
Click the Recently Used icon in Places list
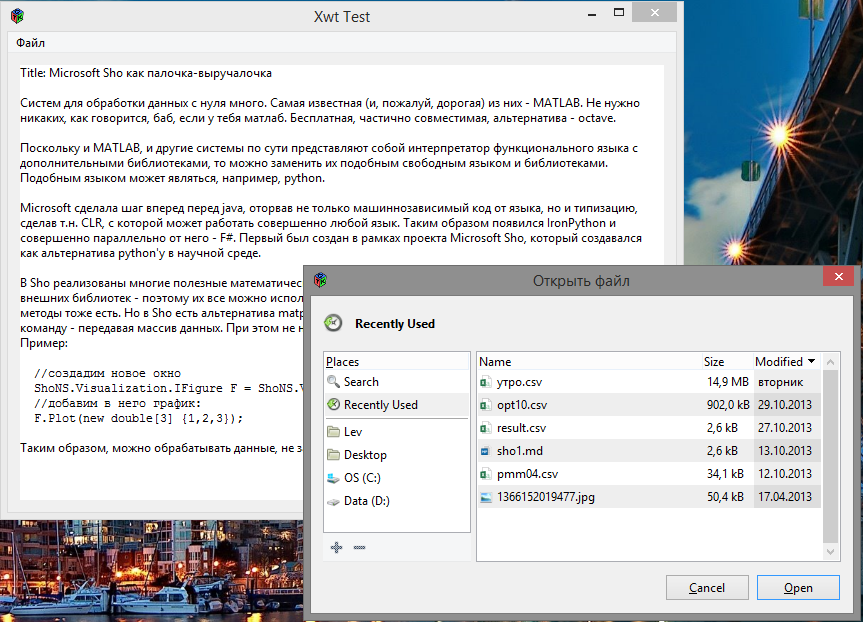(x=333, y=404)
